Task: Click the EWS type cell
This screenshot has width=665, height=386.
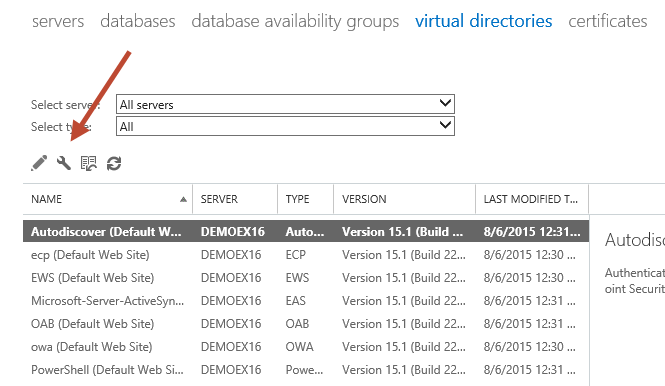Action: tap(297, 278)
